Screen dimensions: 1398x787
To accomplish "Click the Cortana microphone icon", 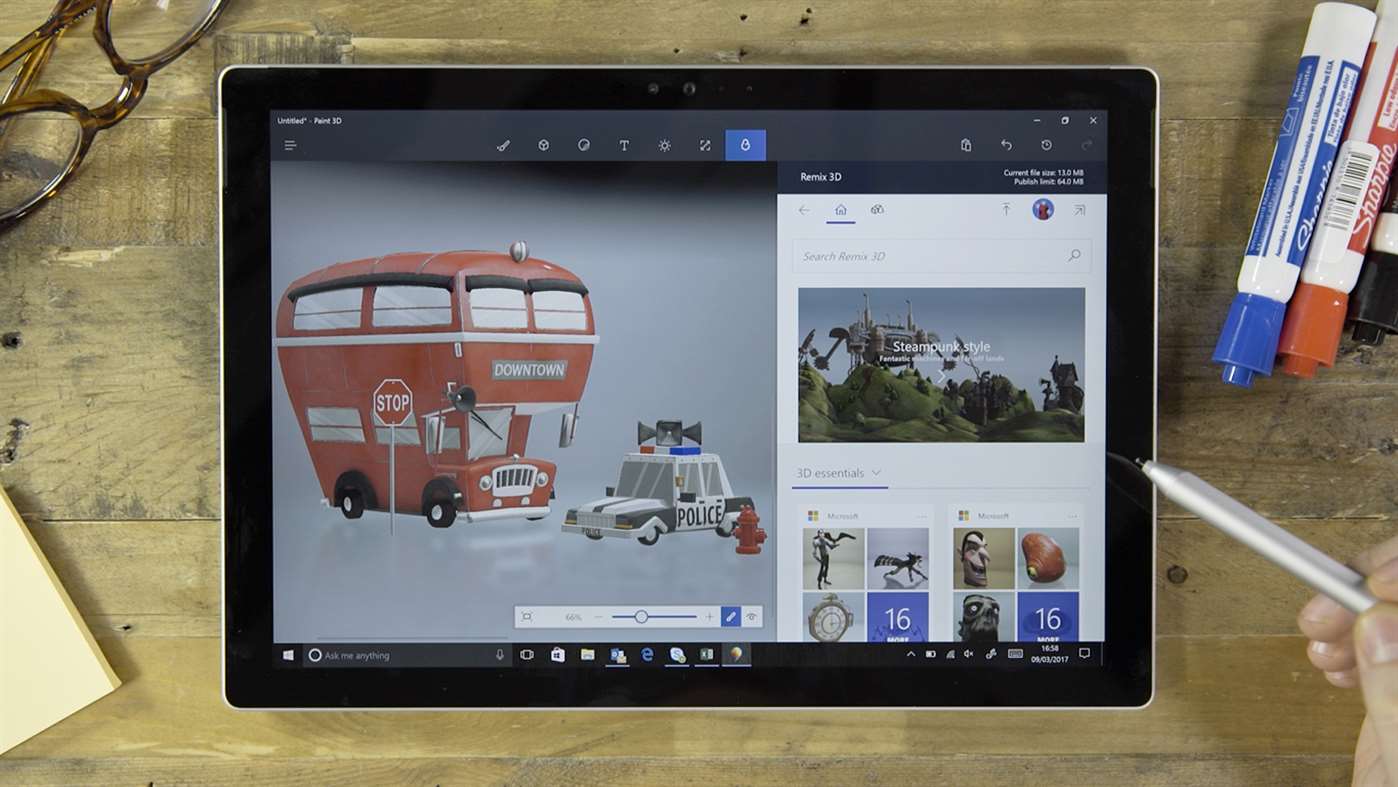I will (x=500, y=655).
